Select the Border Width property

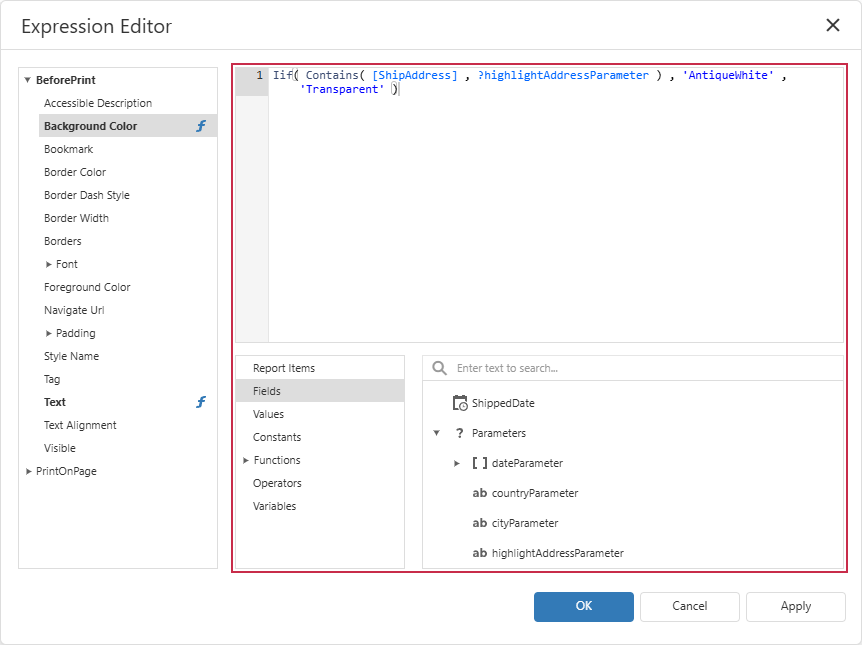point(128,218)
